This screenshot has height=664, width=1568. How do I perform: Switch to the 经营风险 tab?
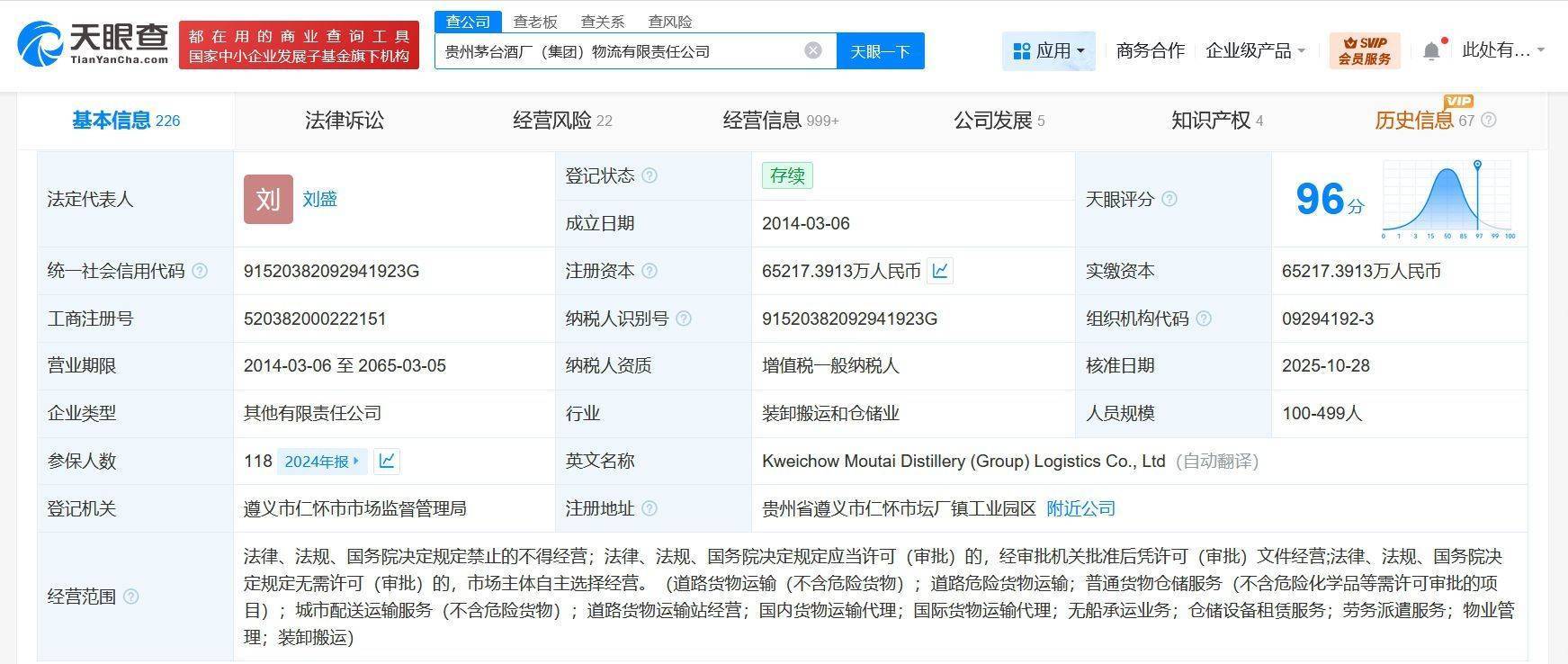561,120
